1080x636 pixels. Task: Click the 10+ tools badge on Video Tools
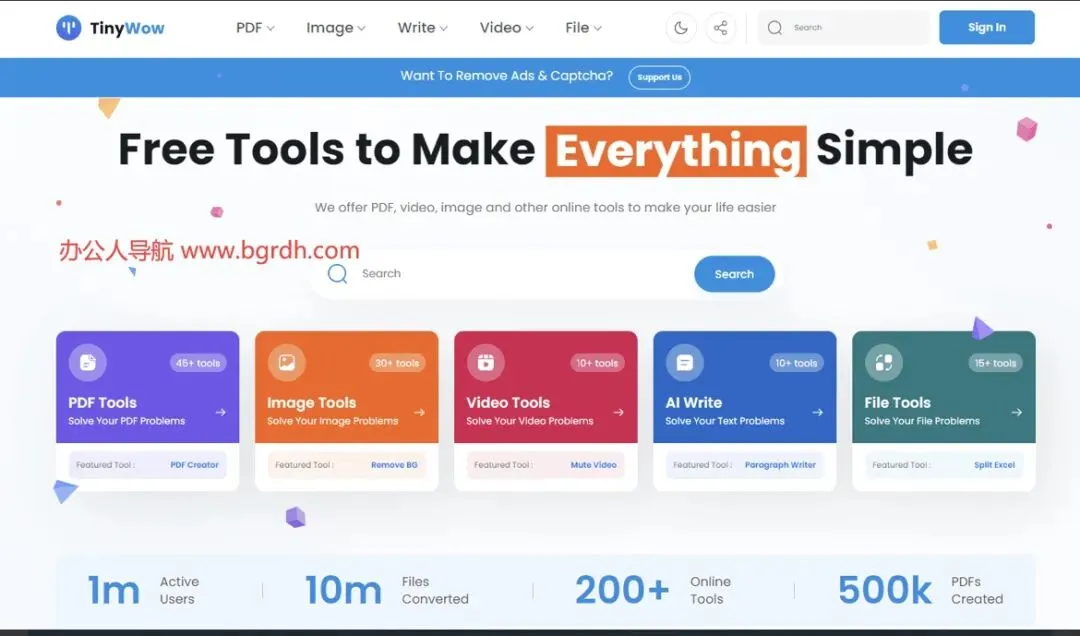coord(596,363)
